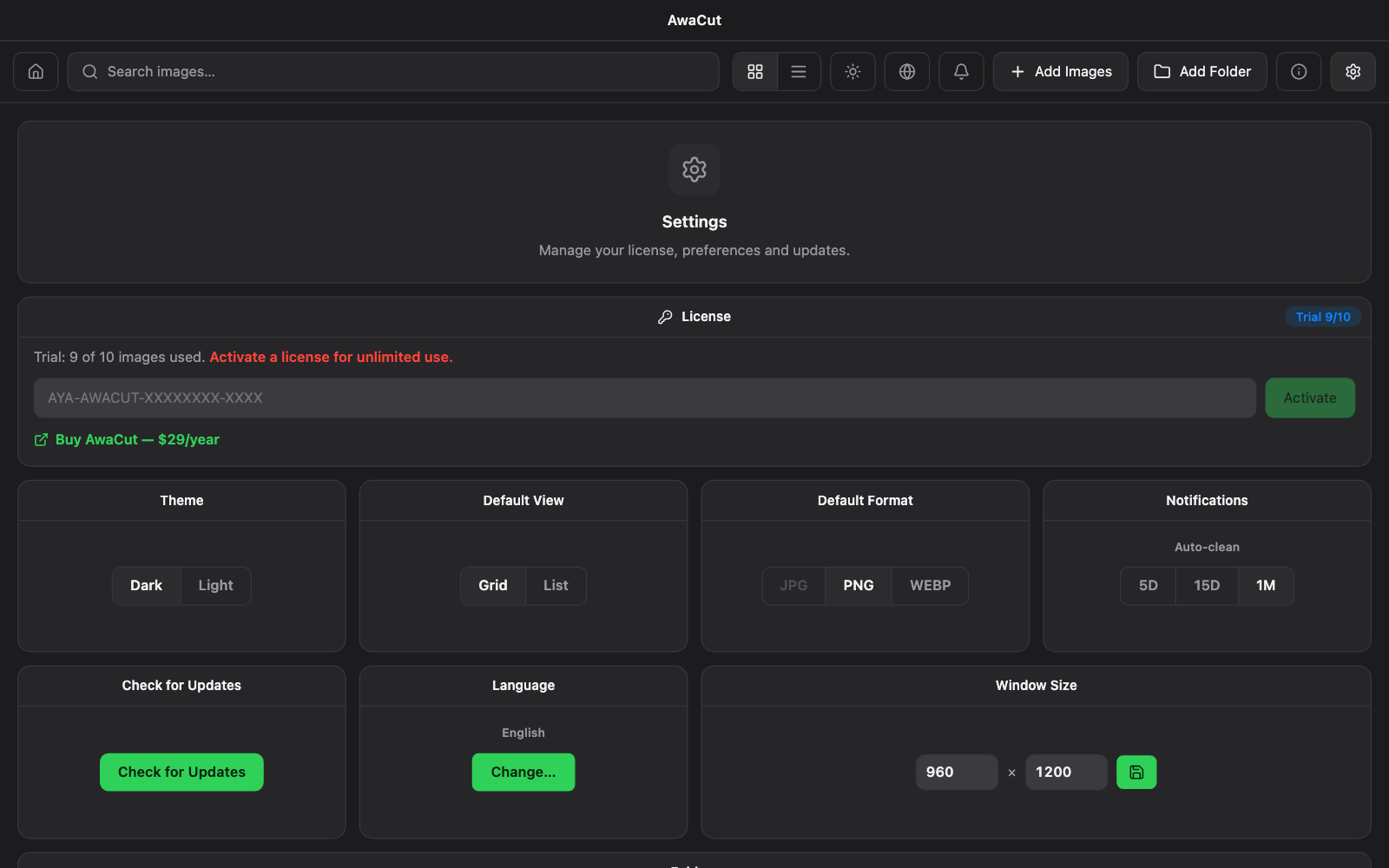Switch to grid view in toolbar
The width and height of the screenshot is (1389, 868).
tap(755, 71)
